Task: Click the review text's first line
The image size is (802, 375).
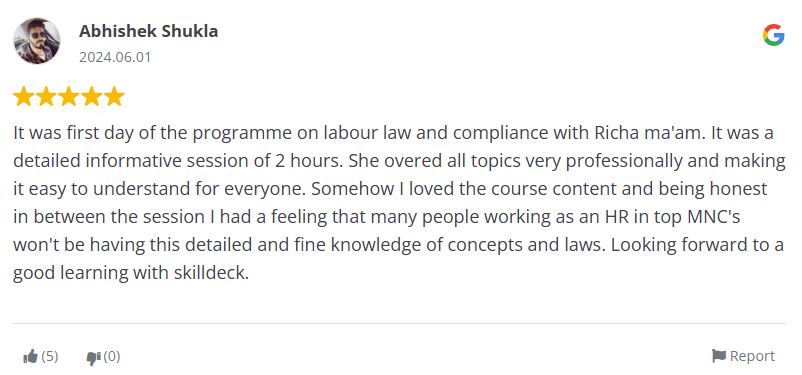Action: tap(393, 133)
